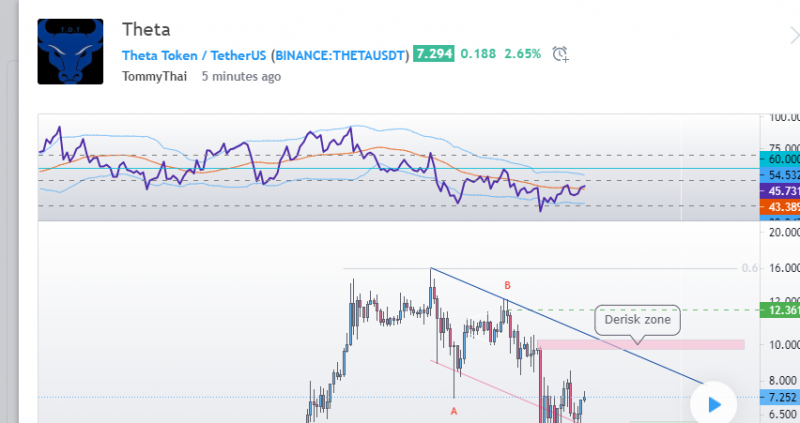Screen dimensions: 800x423
Task: Click the green 12.36 price label
Action: coord(780,310)
